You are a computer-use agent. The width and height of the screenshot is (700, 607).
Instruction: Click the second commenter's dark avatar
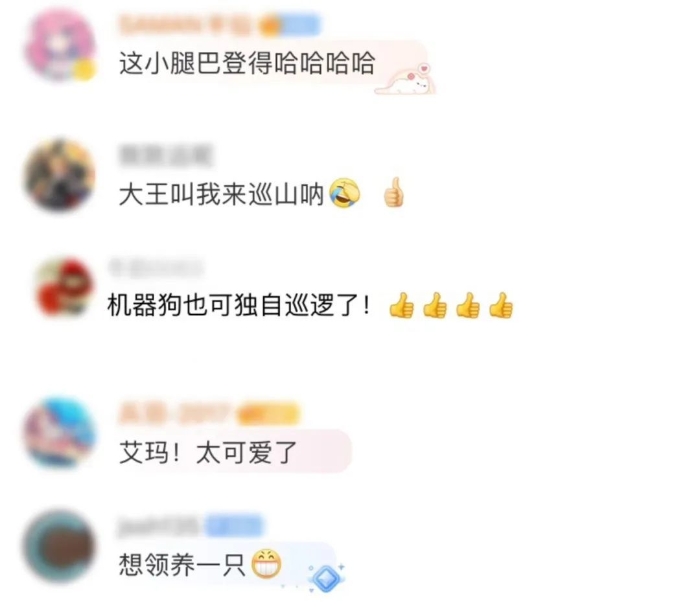pos(60,175)
